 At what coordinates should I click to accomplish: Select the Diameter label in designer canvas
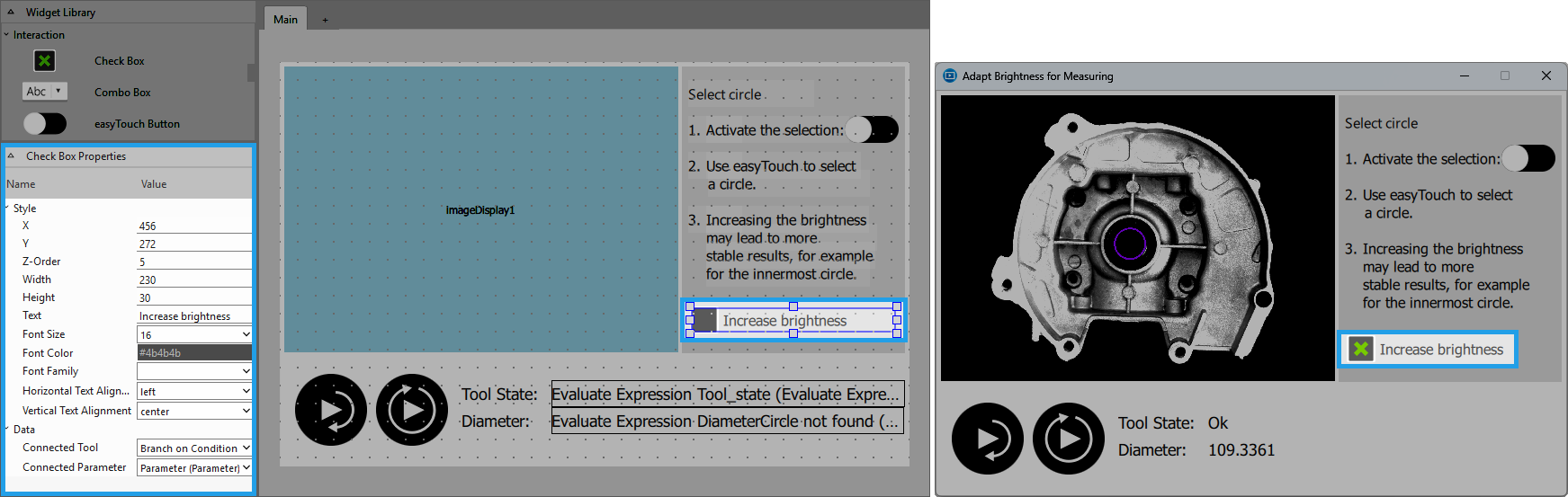496,421
